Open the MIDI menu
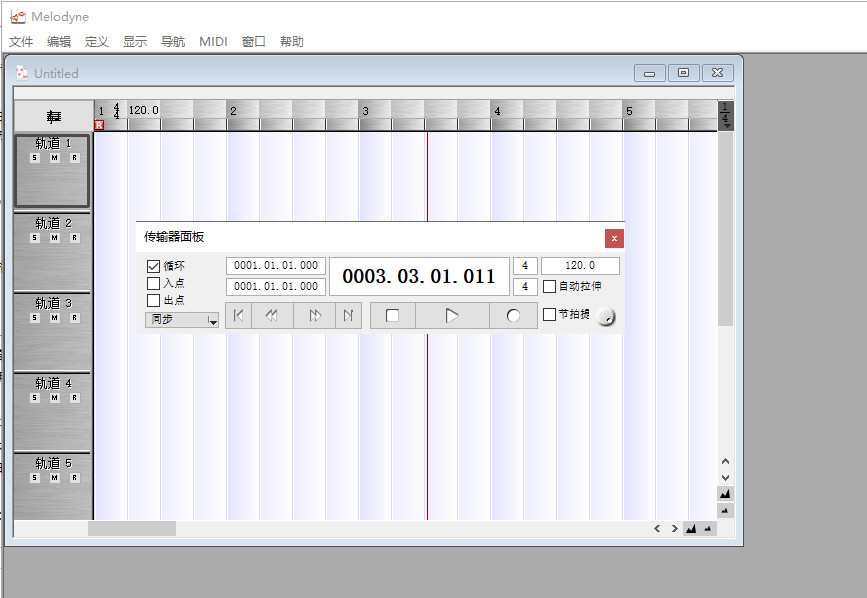This screenshot has width=867, height=598. coord(213,41)
